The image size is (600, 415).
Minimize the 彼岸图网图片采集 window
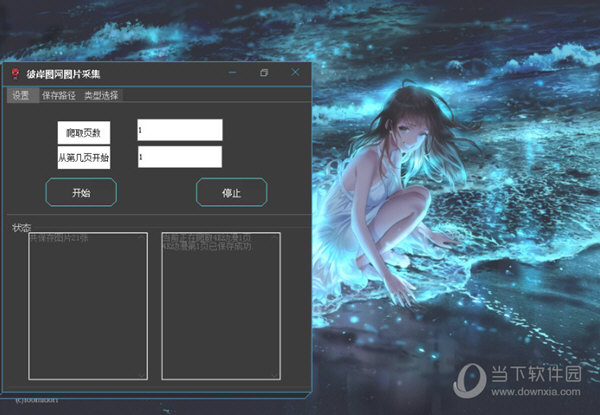pos(233,72)
